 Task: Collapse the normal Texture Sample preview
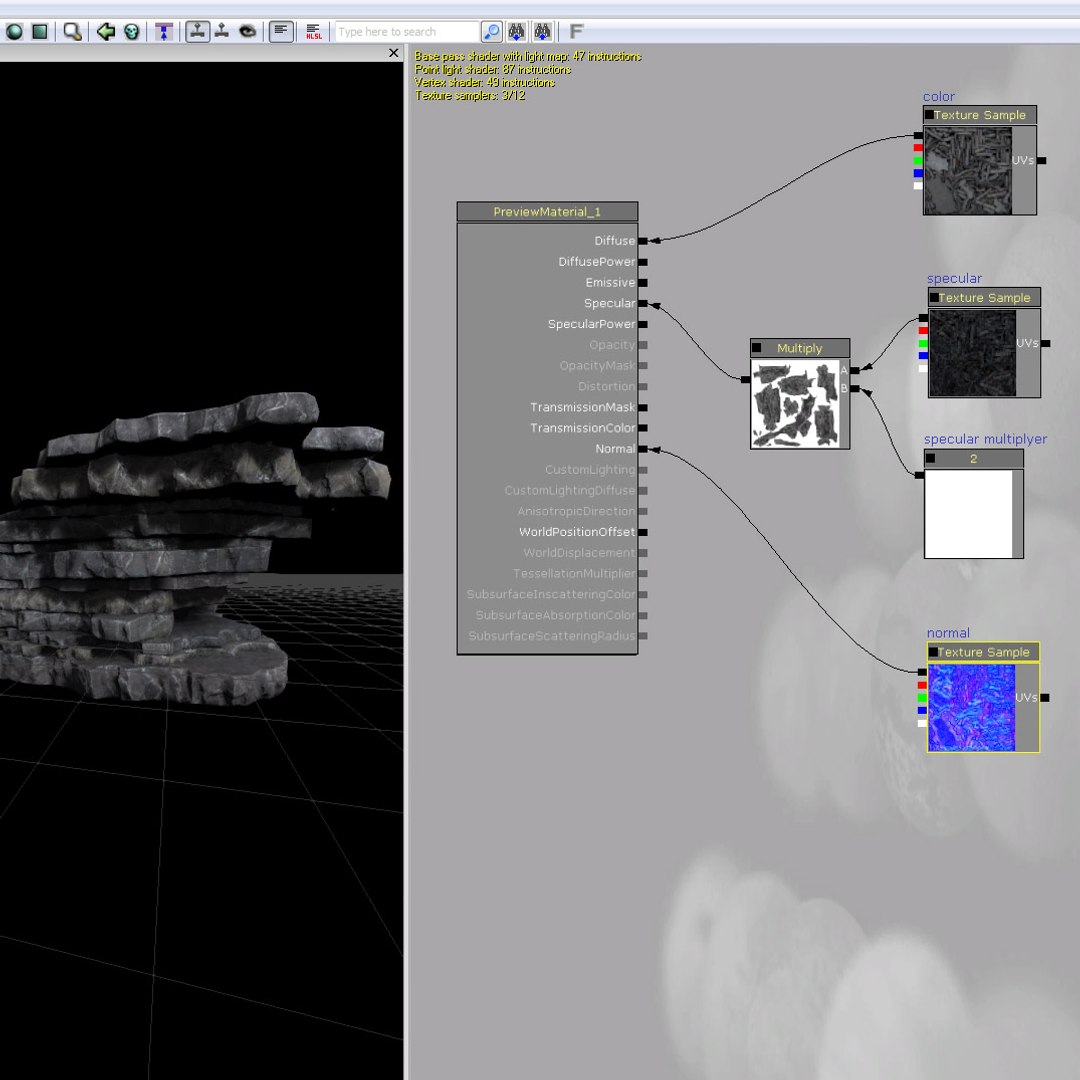coord(933,652)
